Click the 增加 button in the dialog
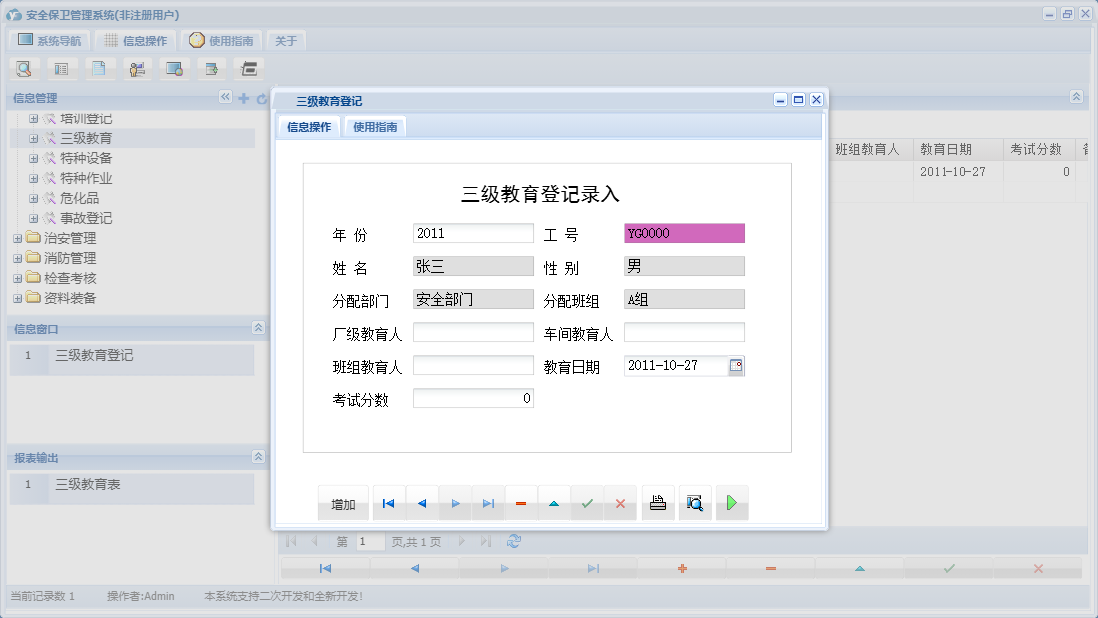 coord(343,503)
